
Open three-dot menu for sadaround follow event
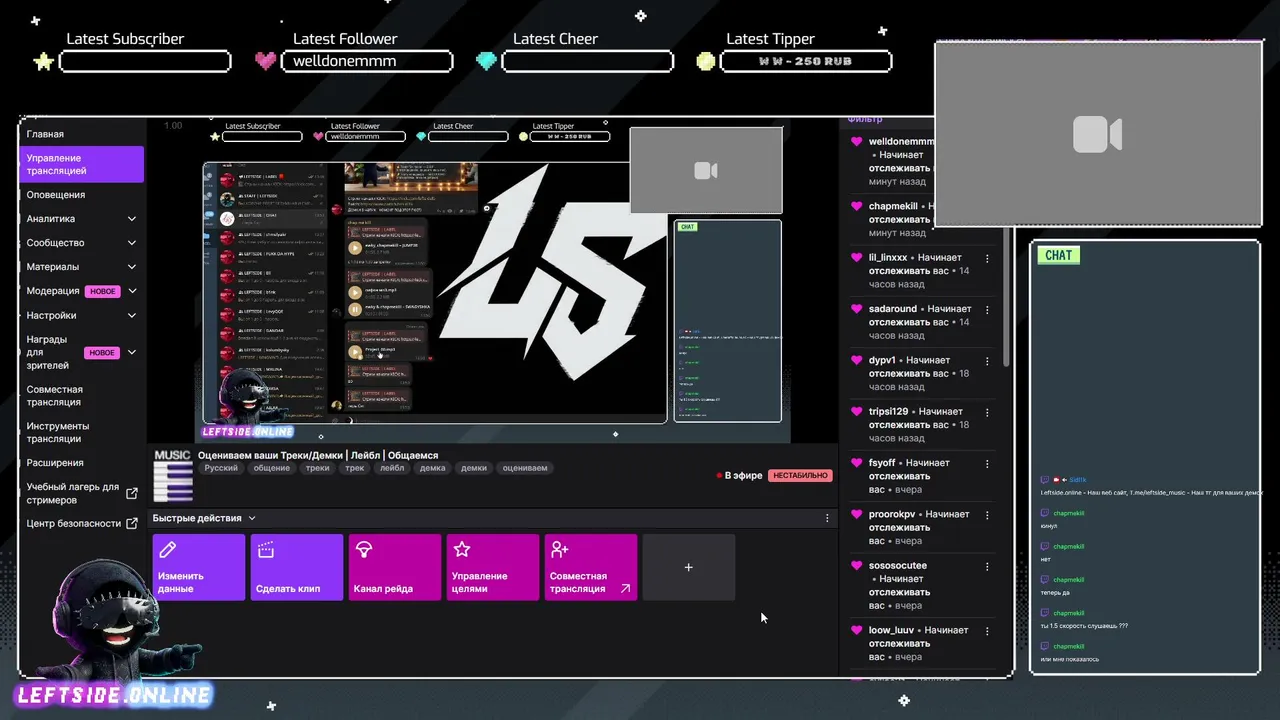click(987, 309)
